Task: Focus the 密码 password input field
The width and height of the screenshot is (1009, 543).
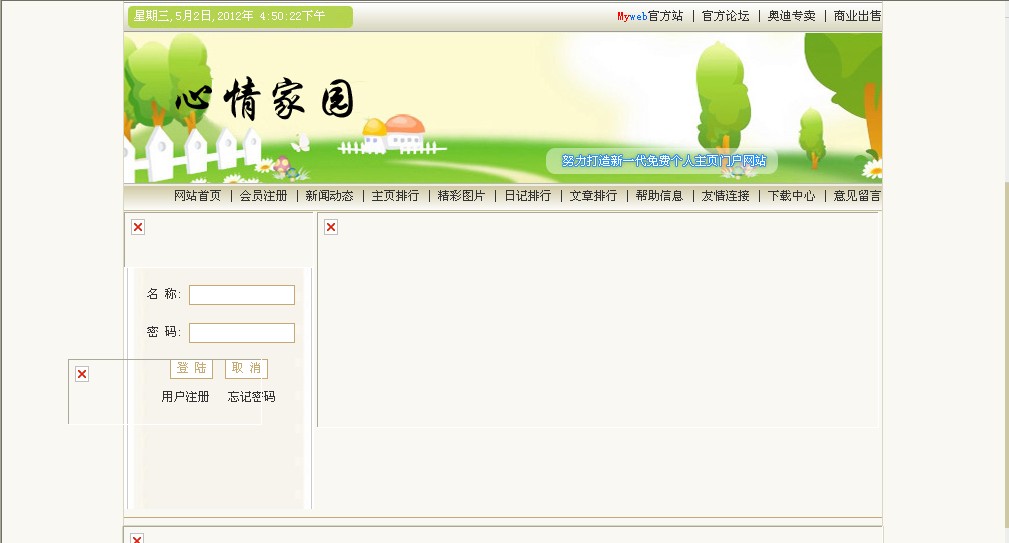Action: 242,333
